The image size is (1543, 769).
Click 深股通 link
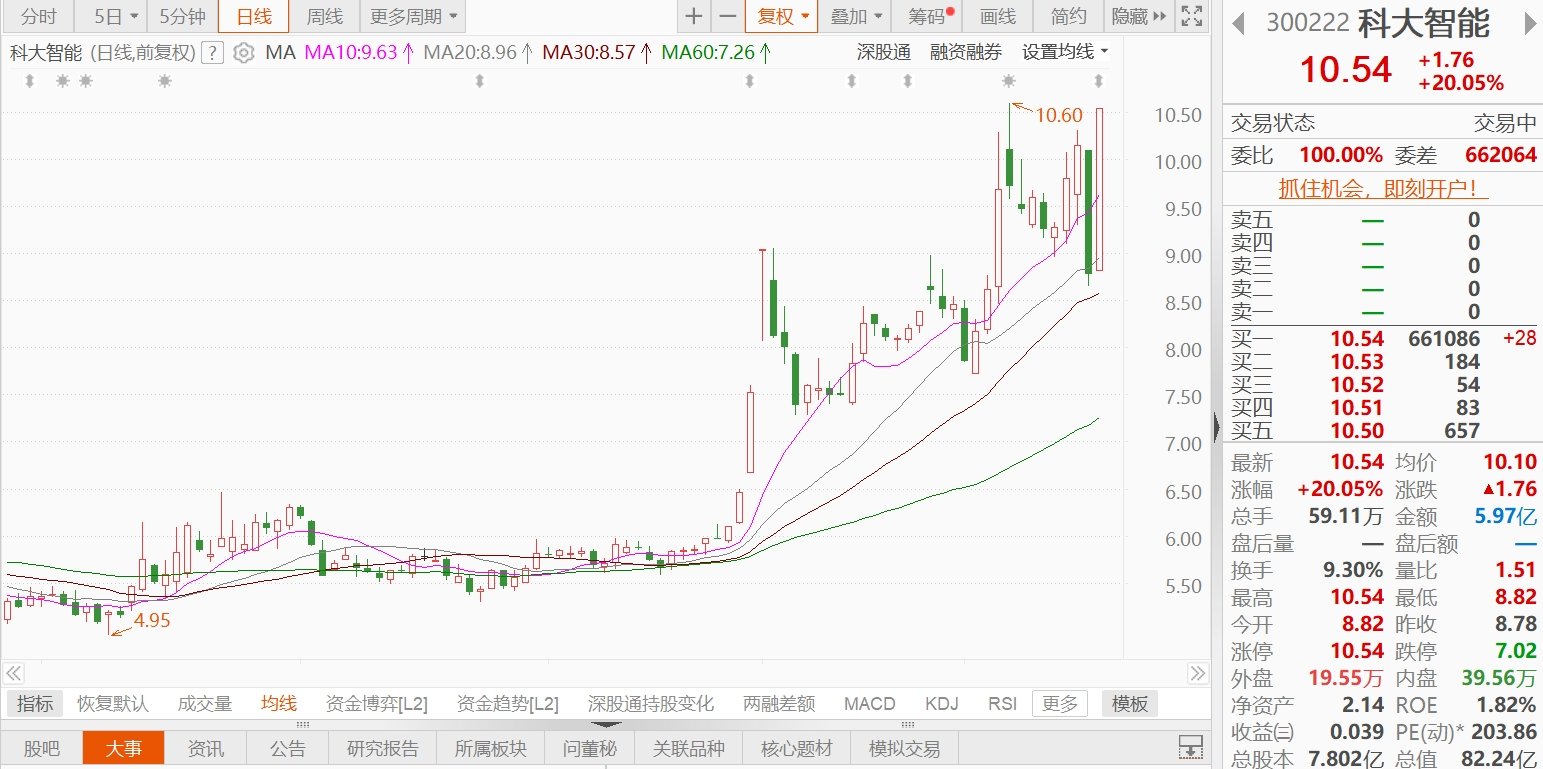[x=884, y=52]
